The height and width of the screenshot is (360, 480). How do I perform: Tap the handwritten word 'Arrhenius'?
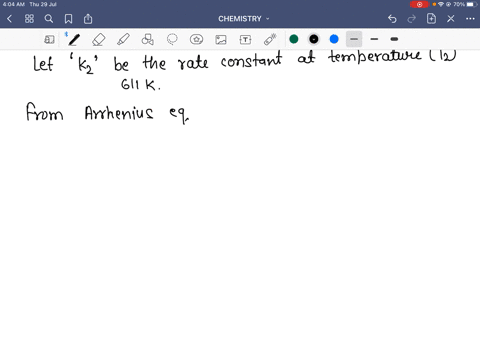(119, 112)
